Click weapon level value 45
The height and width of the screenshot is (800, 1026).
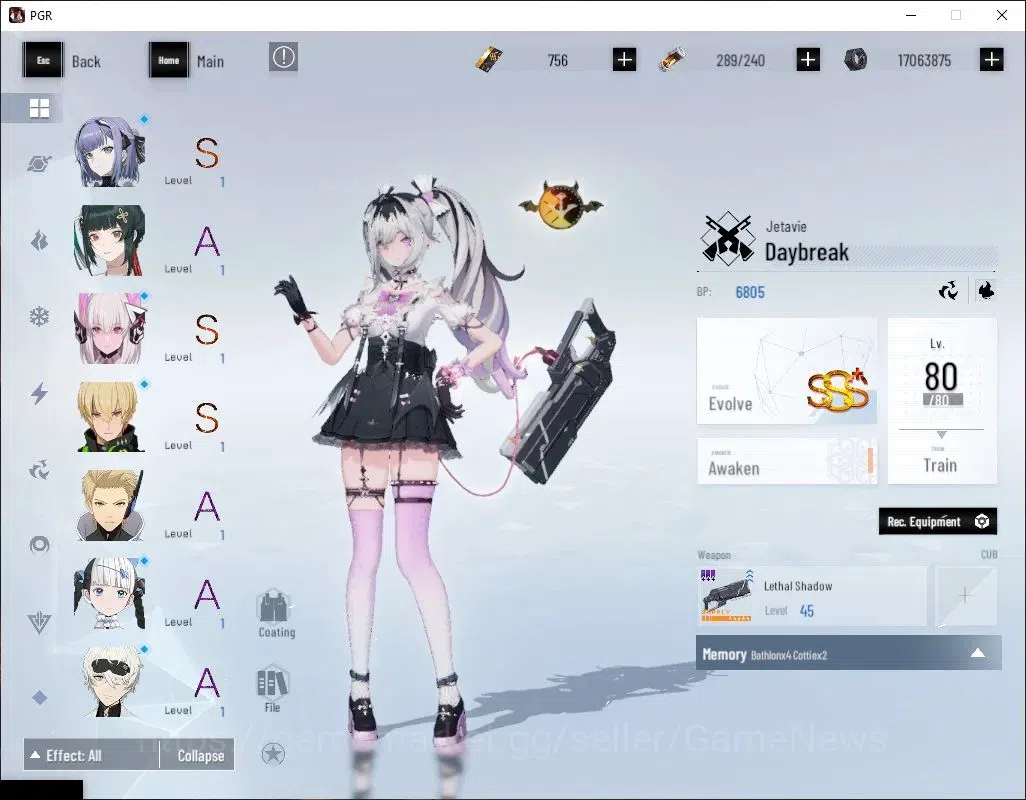pos(807,611)
